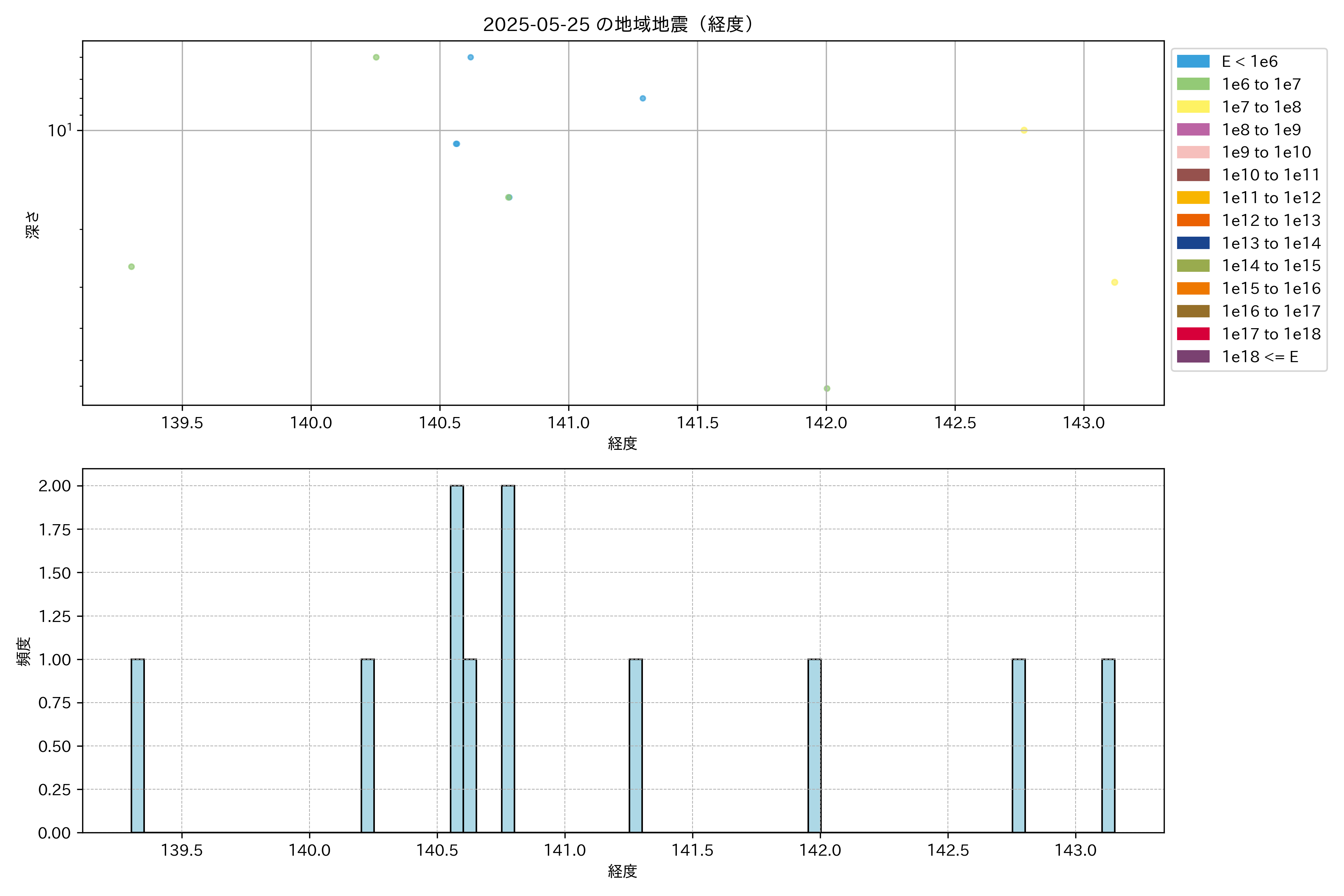The height and width of the screenshot is (896, 1344).
Task: Click the yellow '1e7 to 1e8' legend swatch
Action: point(1192,107)
